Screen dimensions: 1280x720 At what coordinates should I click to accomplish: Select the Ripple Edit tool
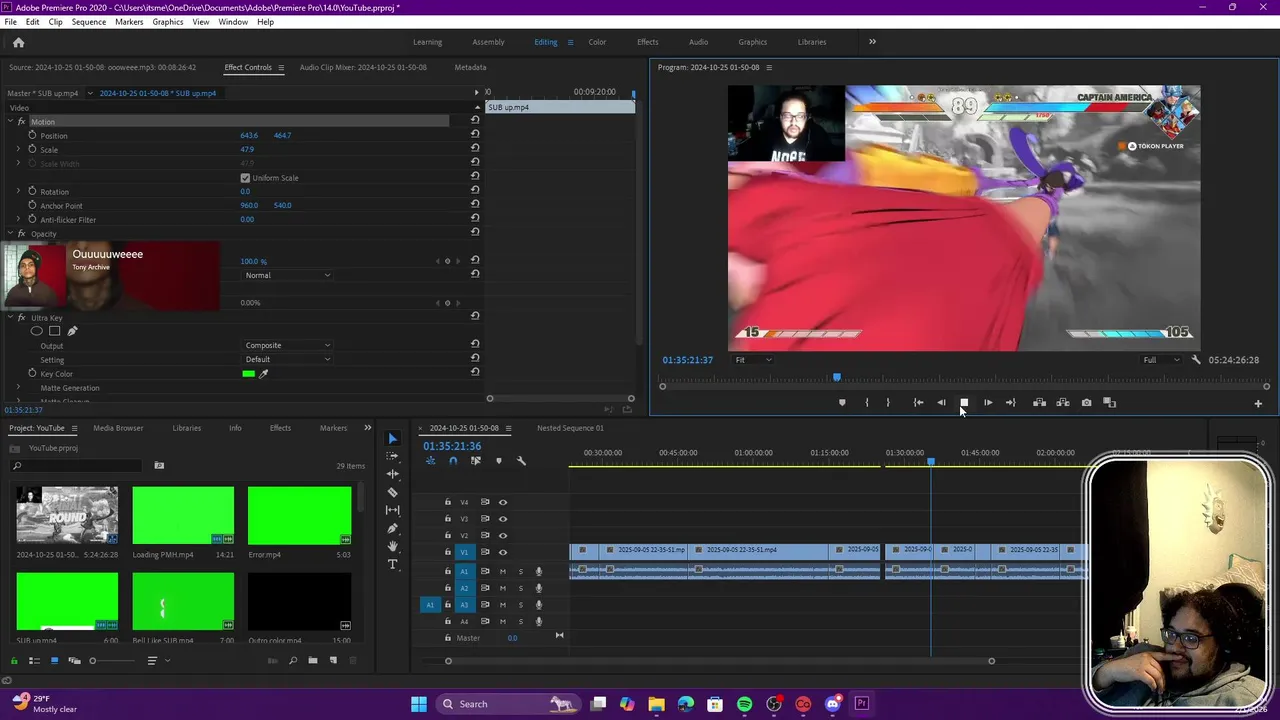(x=392, y=474)
